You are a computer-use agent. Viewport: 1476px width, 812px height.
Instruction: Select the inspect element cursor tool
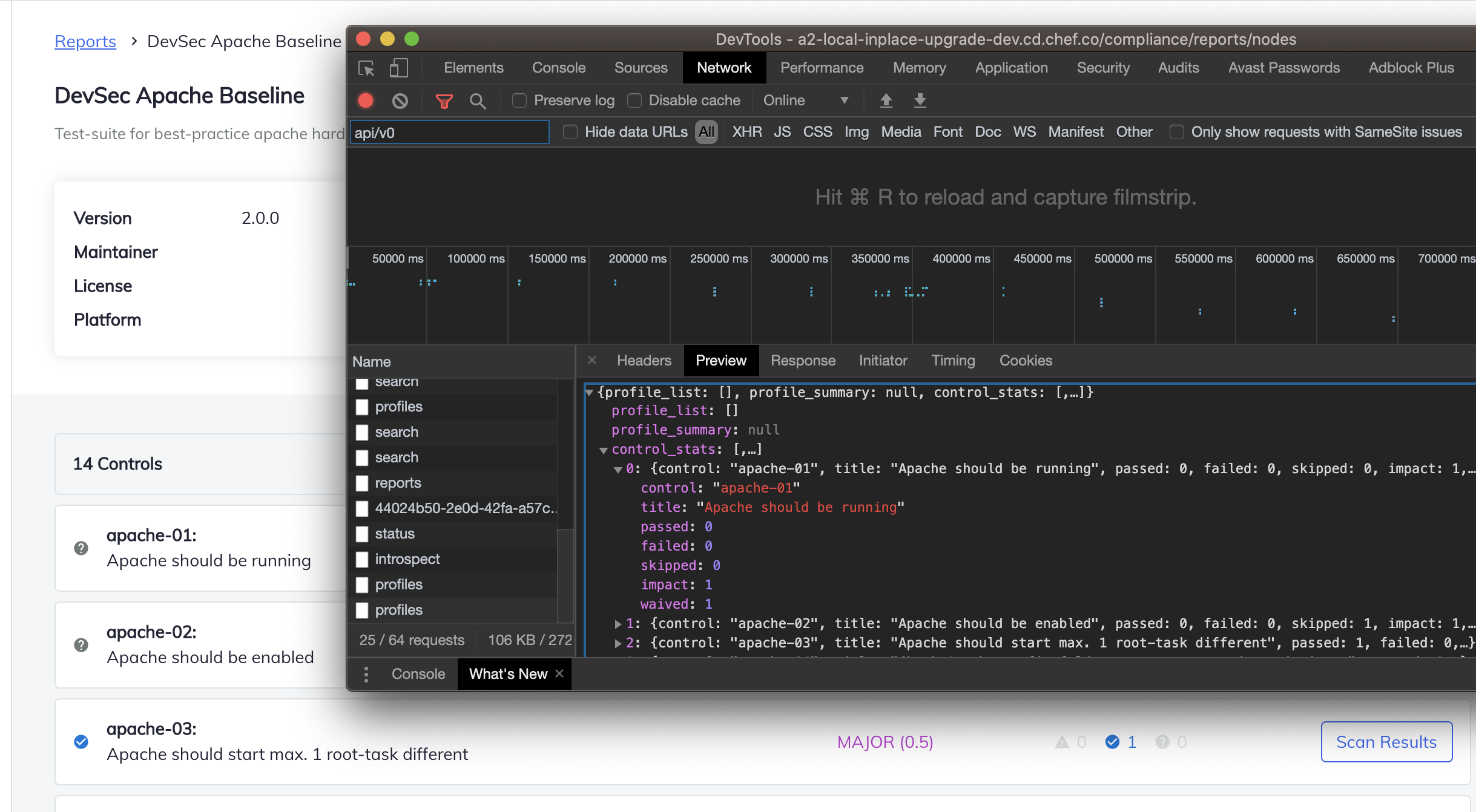tap(366, 68)
